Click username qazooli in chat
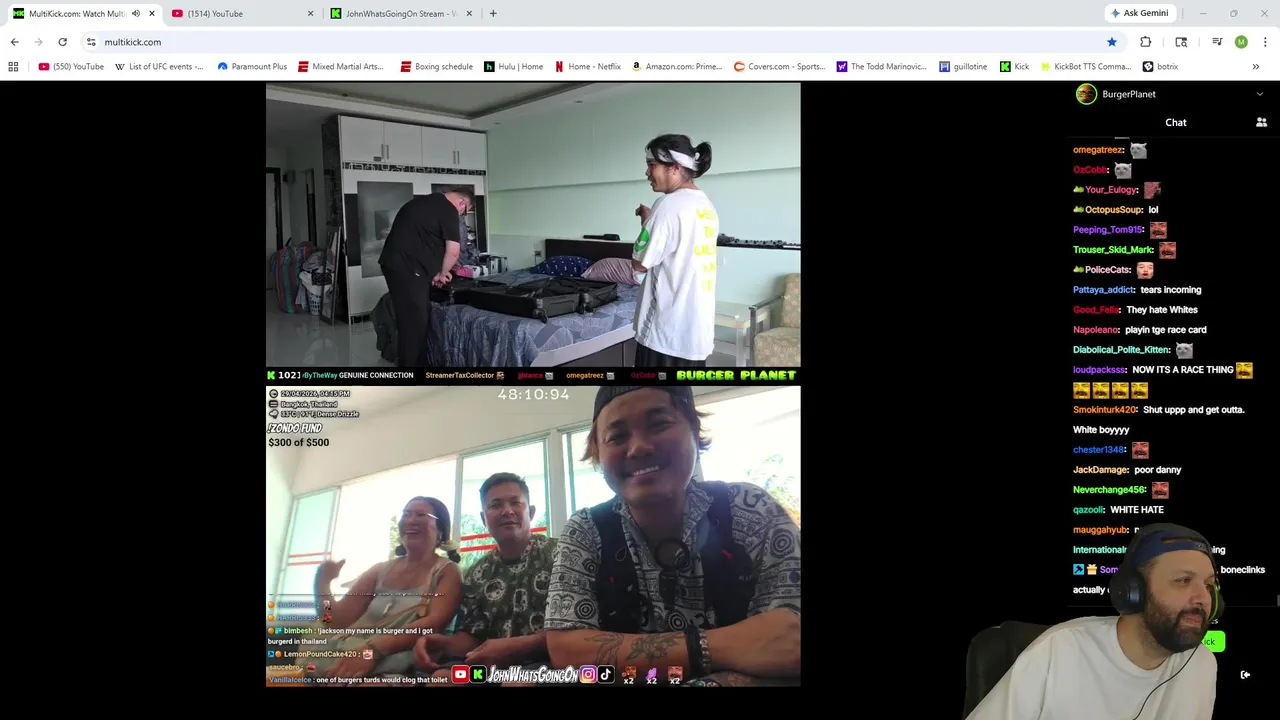 pos(1088,510)
